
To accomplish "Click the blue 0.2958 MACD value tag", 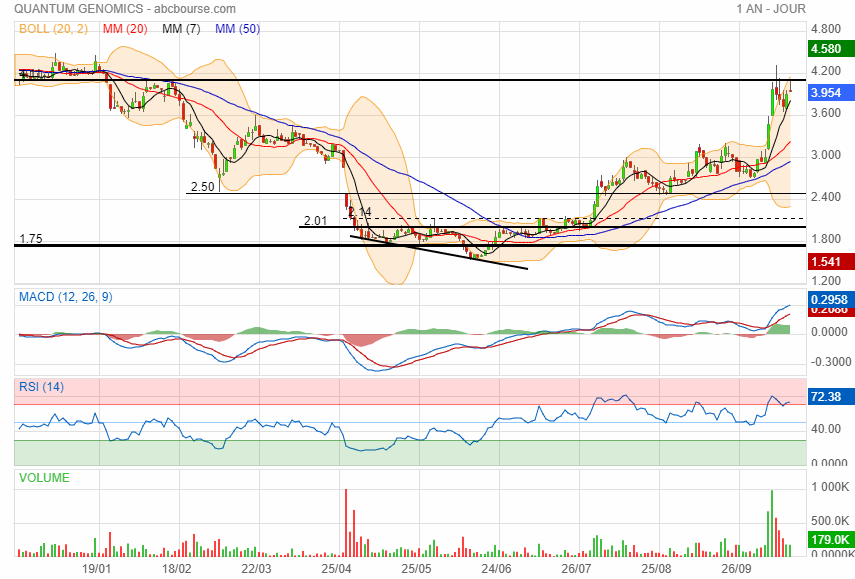I will coord(830,299).
